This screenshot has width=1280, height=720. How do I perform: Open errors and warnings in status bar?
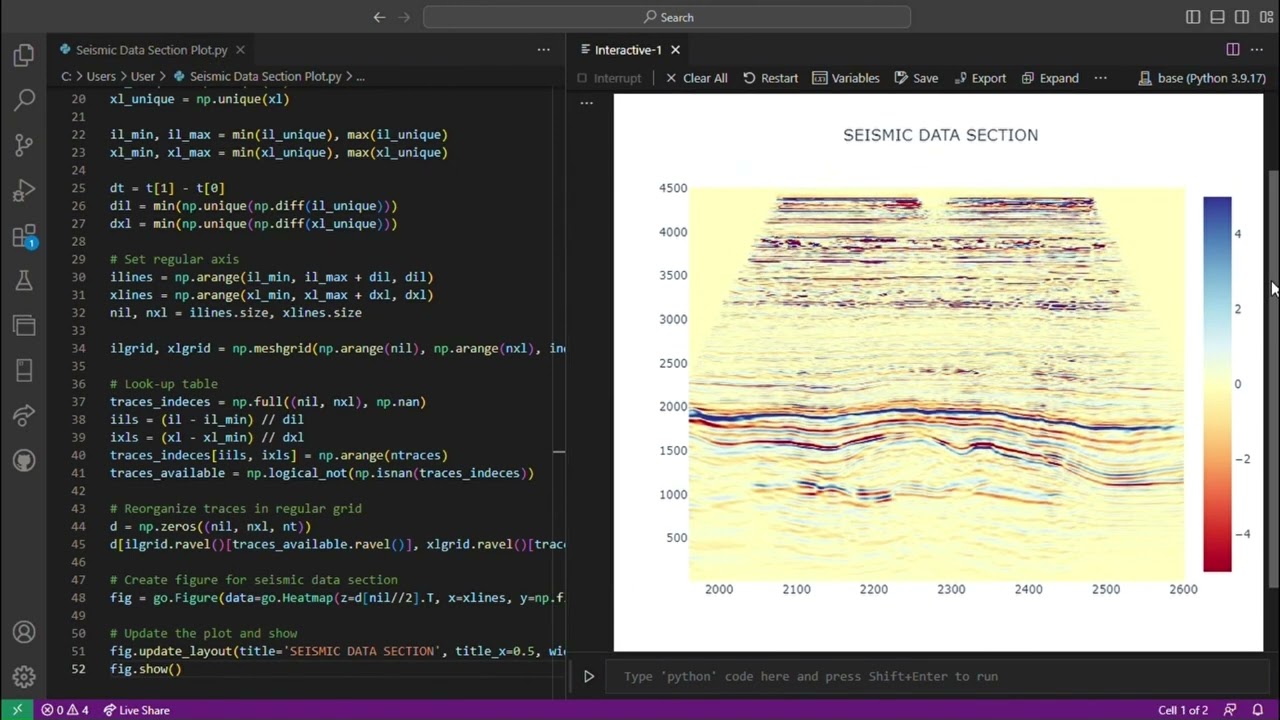click(x=65, y=710)
